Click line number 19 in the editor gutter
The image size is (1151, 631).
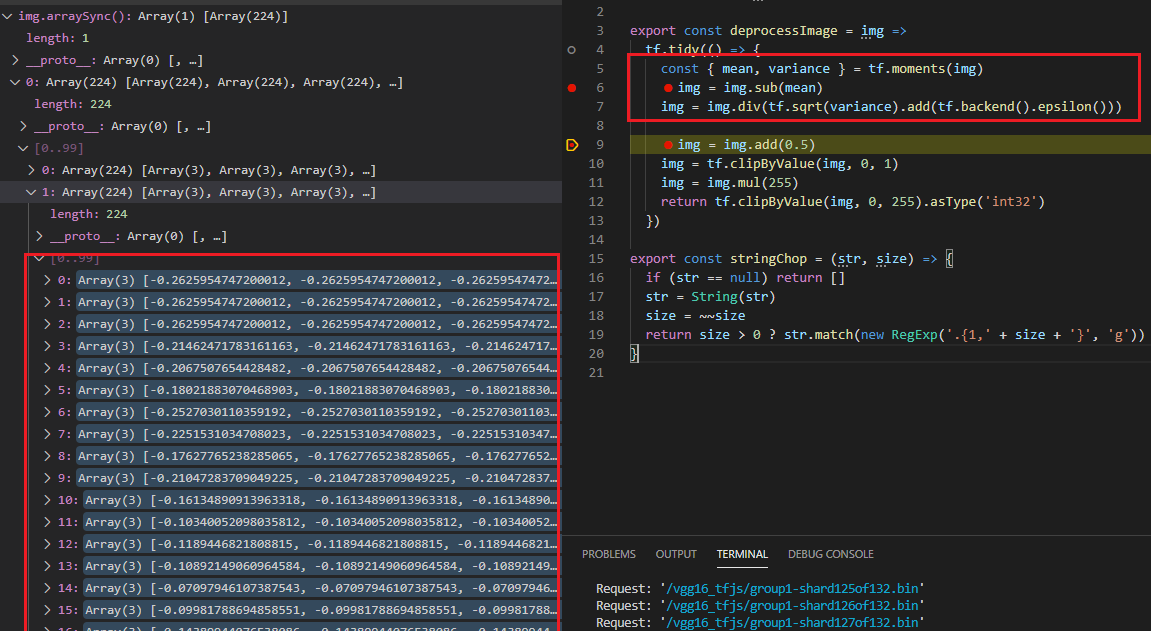point(596,335)
